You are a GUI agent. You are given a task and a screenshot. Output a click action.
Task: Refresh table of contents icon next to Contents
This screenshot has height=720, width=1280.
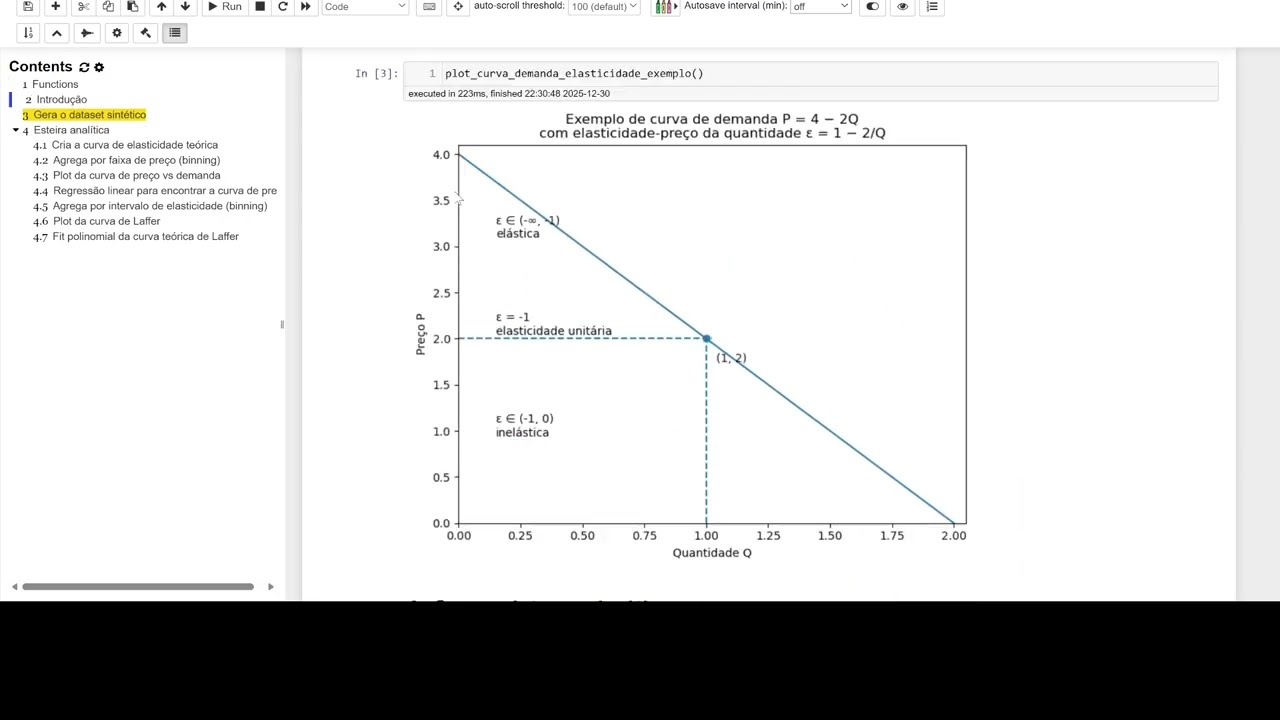[84, 67]
